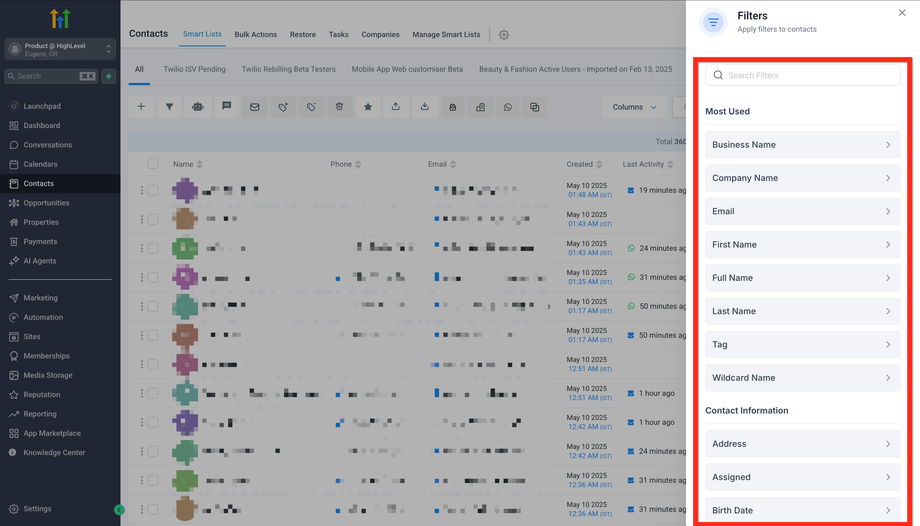This screenshot has height=526, width=920.
Task: Select the All smart list tab
Action: coord(139,69)
